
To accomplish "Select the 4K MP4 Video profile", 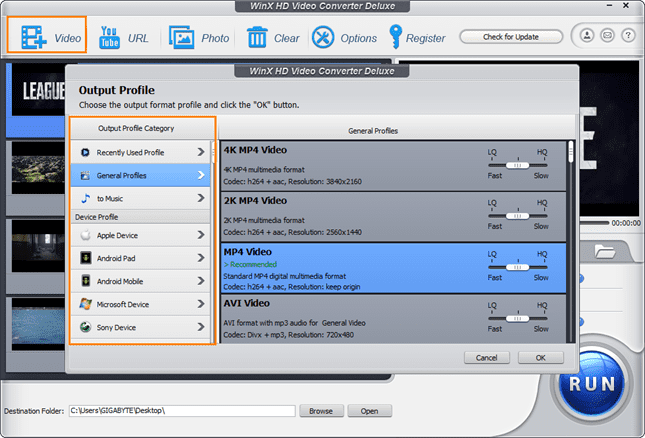I will [x=394, y=166].
